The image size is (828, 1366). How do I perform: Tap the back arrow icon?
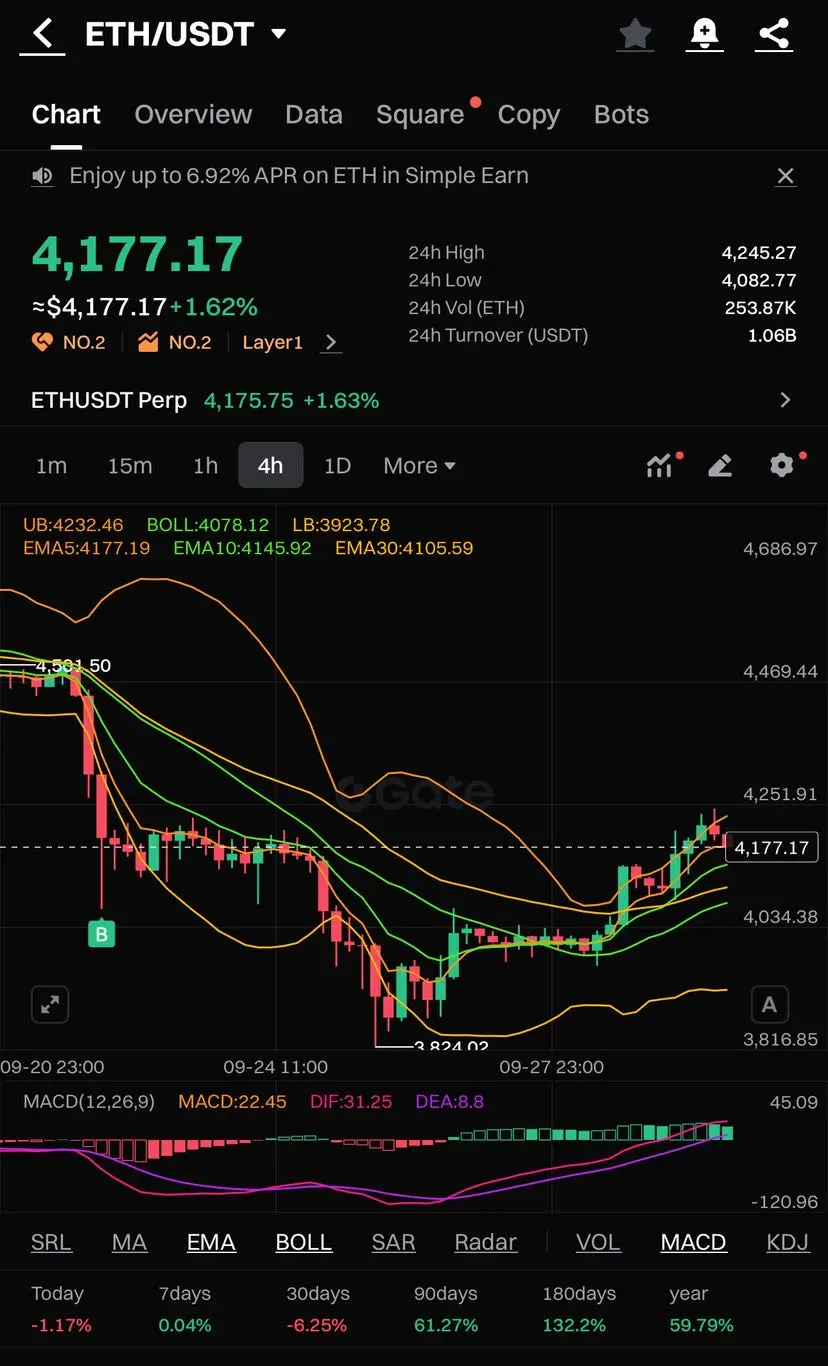click(42, 34)
